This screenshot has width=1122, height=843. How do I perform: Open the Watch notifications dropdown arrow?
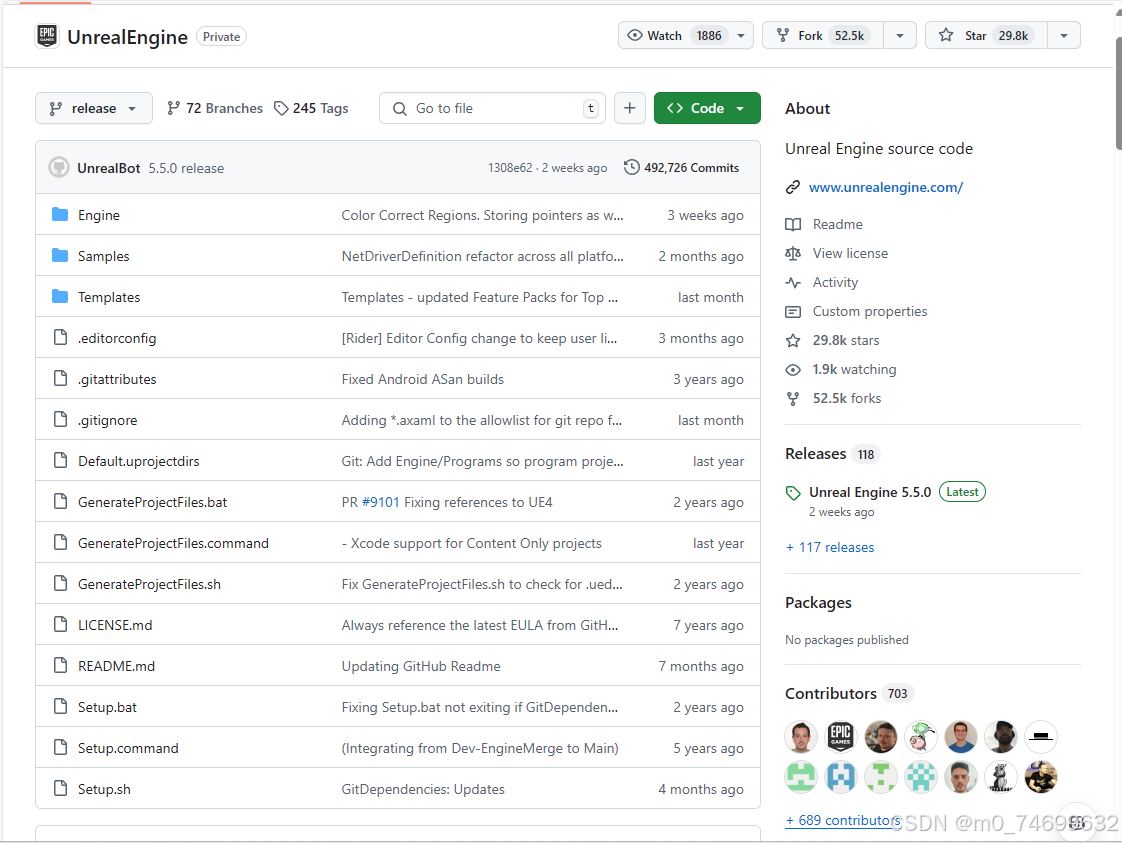coord(741,35)
